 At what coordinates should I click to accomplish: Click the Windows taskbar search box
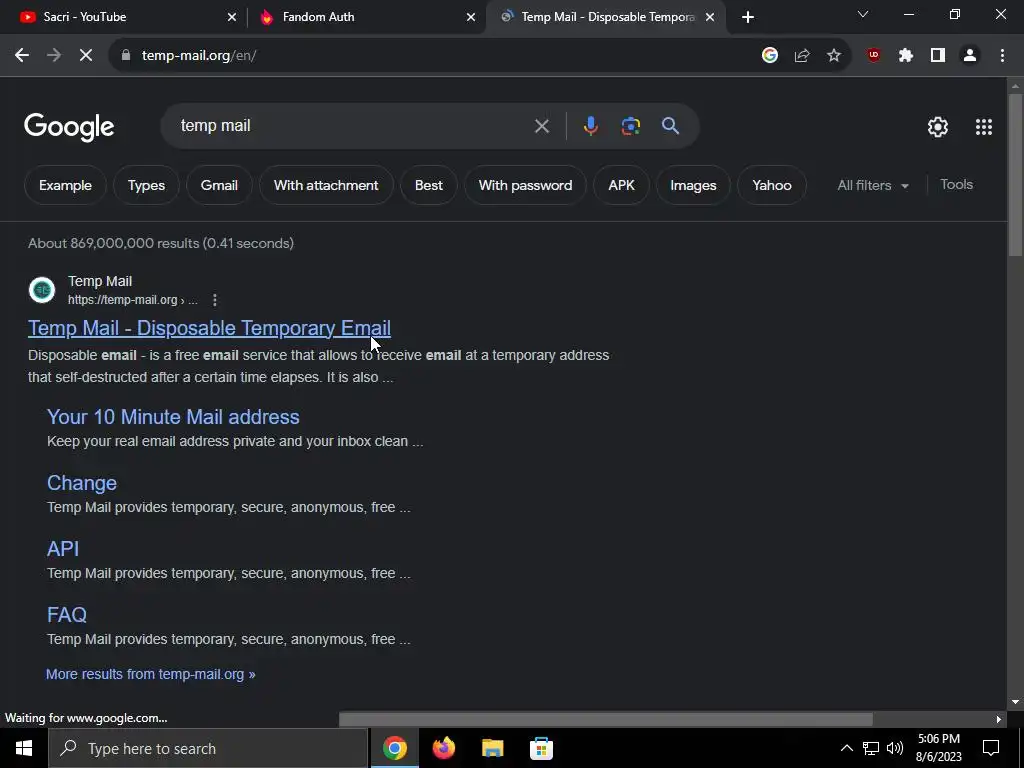pos(208,748)
